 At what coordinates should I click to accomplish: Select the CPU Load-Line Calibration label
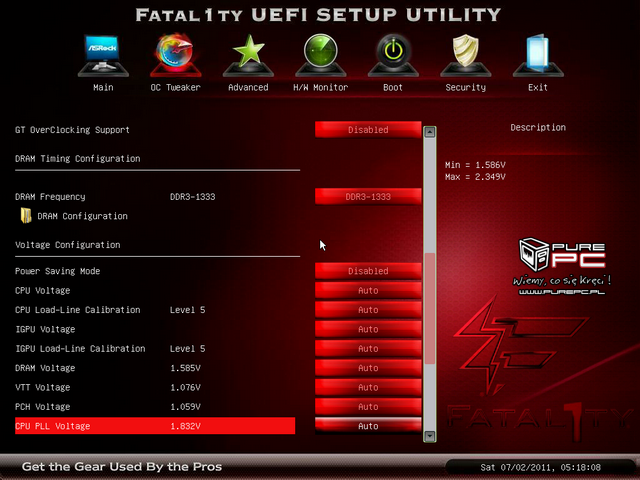tap(78, 310)
